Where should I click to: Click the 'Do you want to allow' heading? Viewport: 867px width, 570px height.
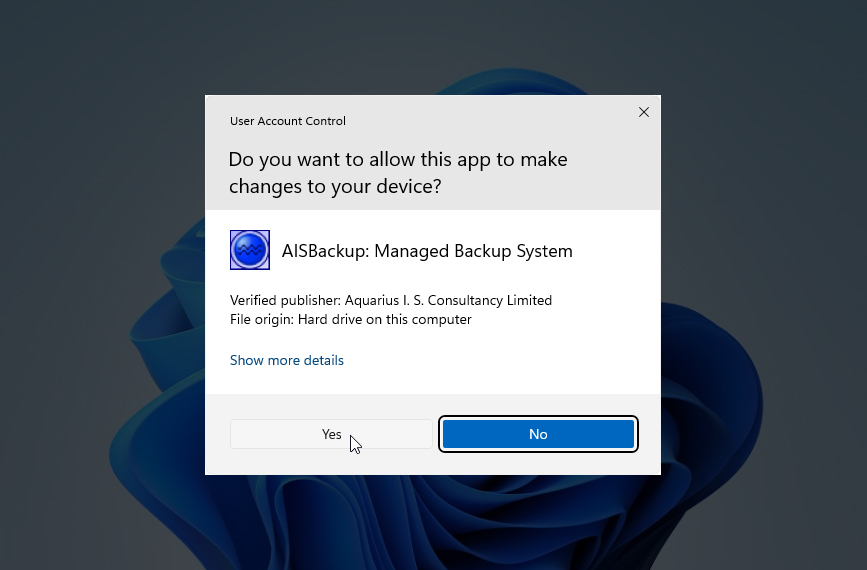pos(398,172)
